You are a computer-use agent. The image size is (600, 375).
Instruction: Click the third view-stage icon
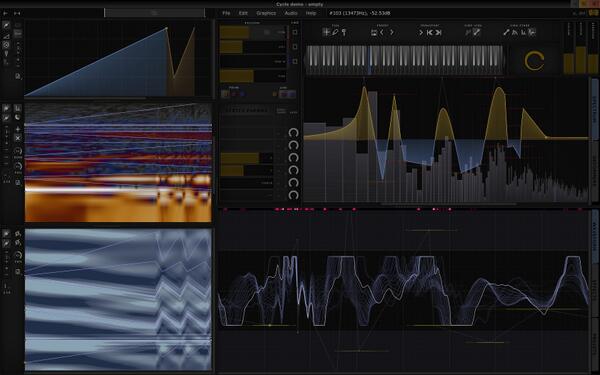coord(523,33)
